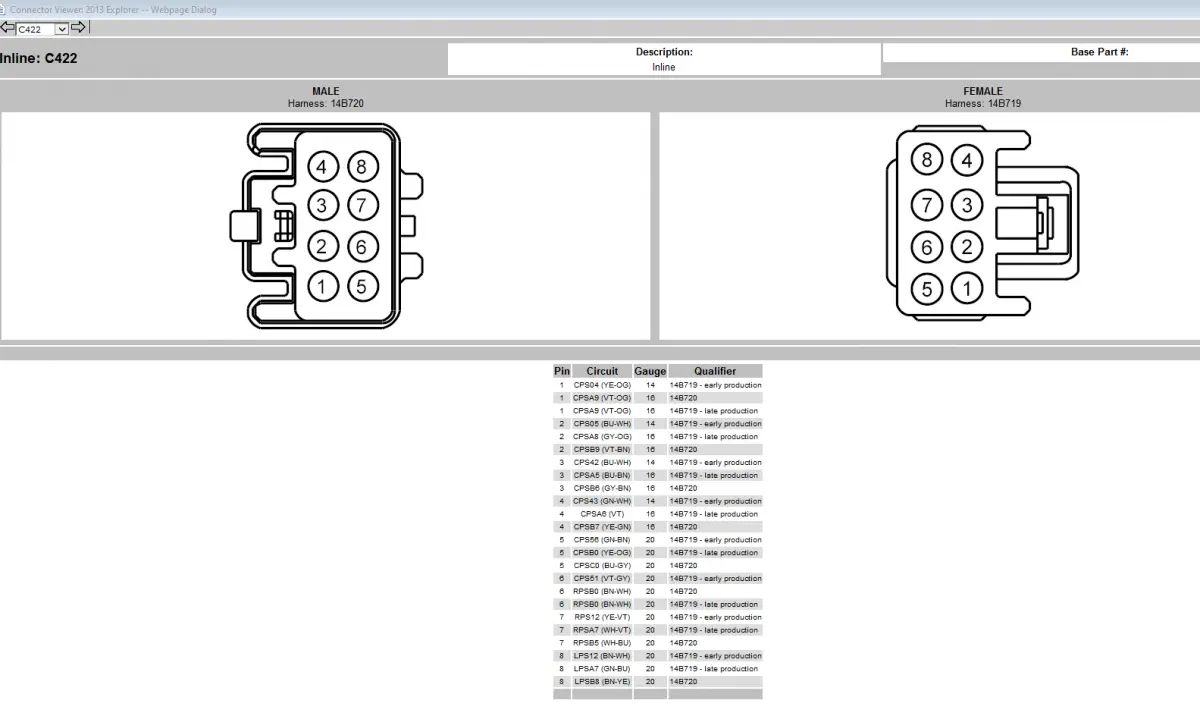Go to the previous connector with the left arrow

(x=7, y=28)
